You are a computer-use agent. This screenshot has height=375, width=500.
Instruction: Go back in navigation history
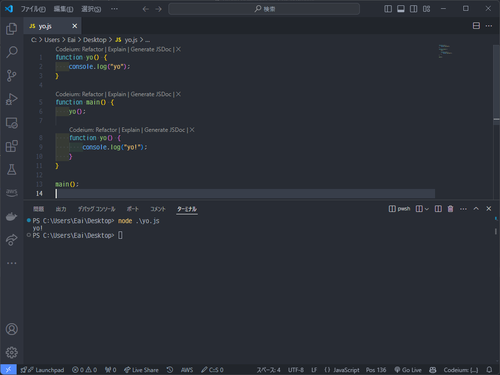145,9
